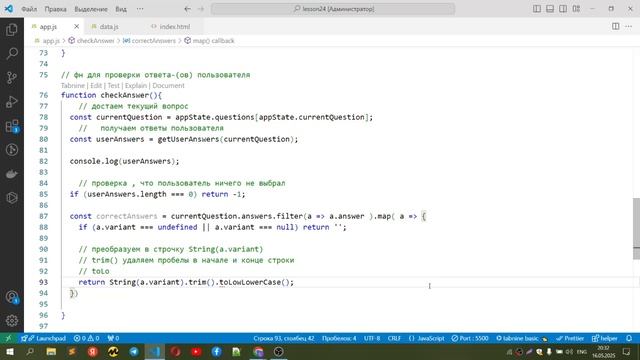This screenshot has height=360, width=640.
Task: Open the Правка menu
Action: (x=56, y=9)
